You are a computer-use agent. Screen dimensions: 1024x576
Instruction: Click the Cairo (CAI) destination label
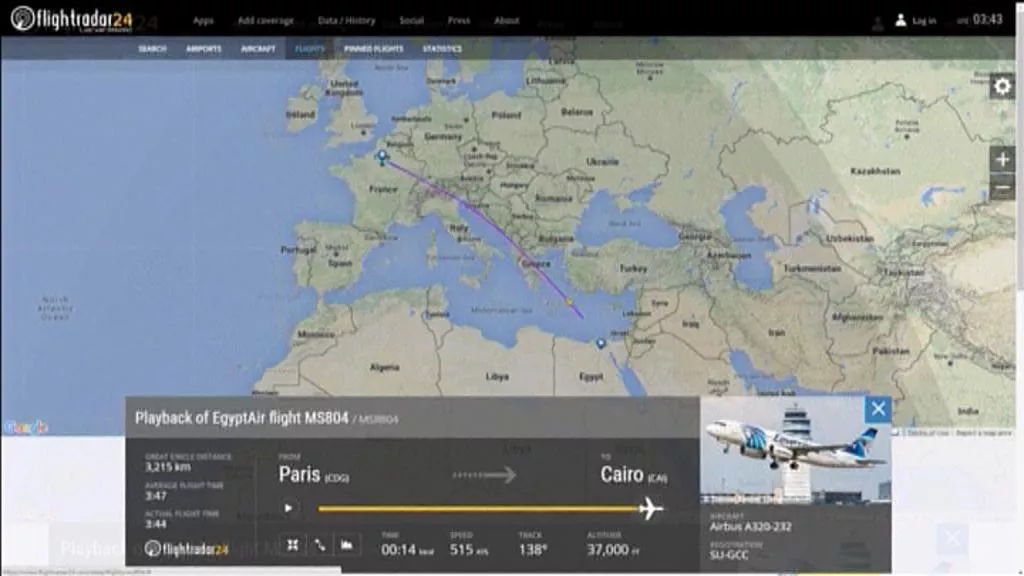coord(633,475)
